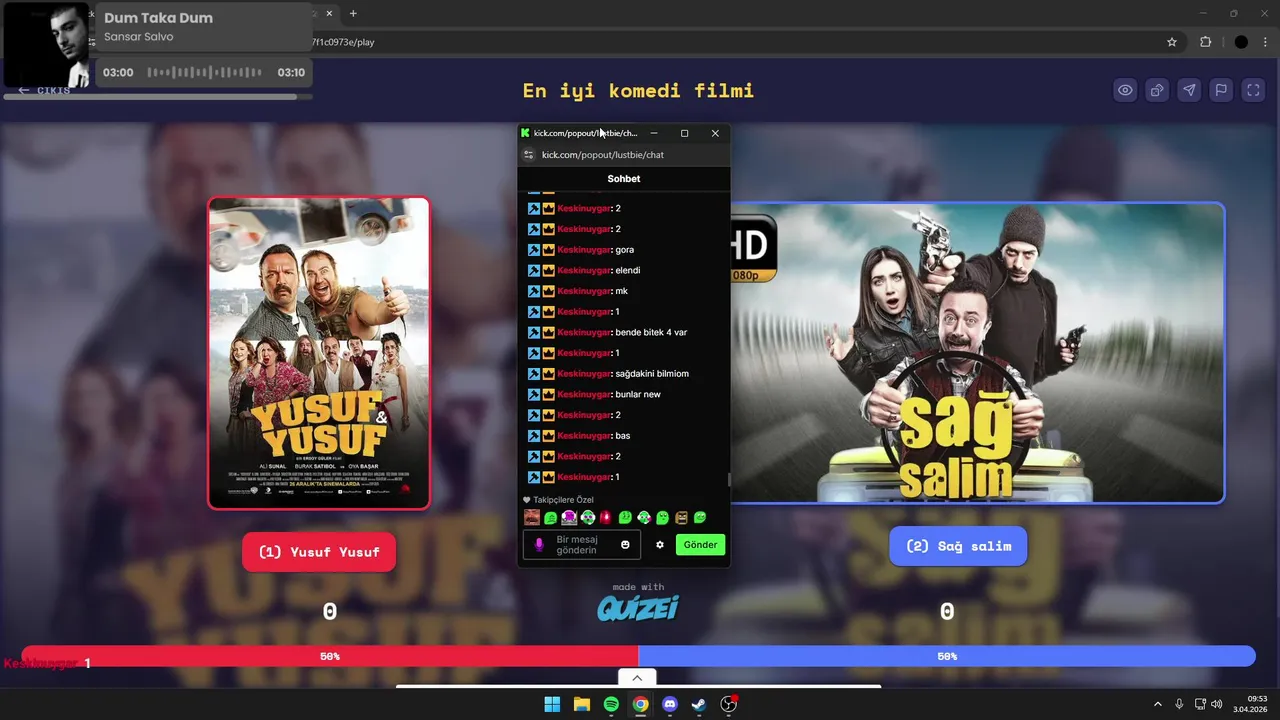Viewport: 1280px width, 720px height.
Task: Open volume control in system tray
Action: (x=1217, y=704)
